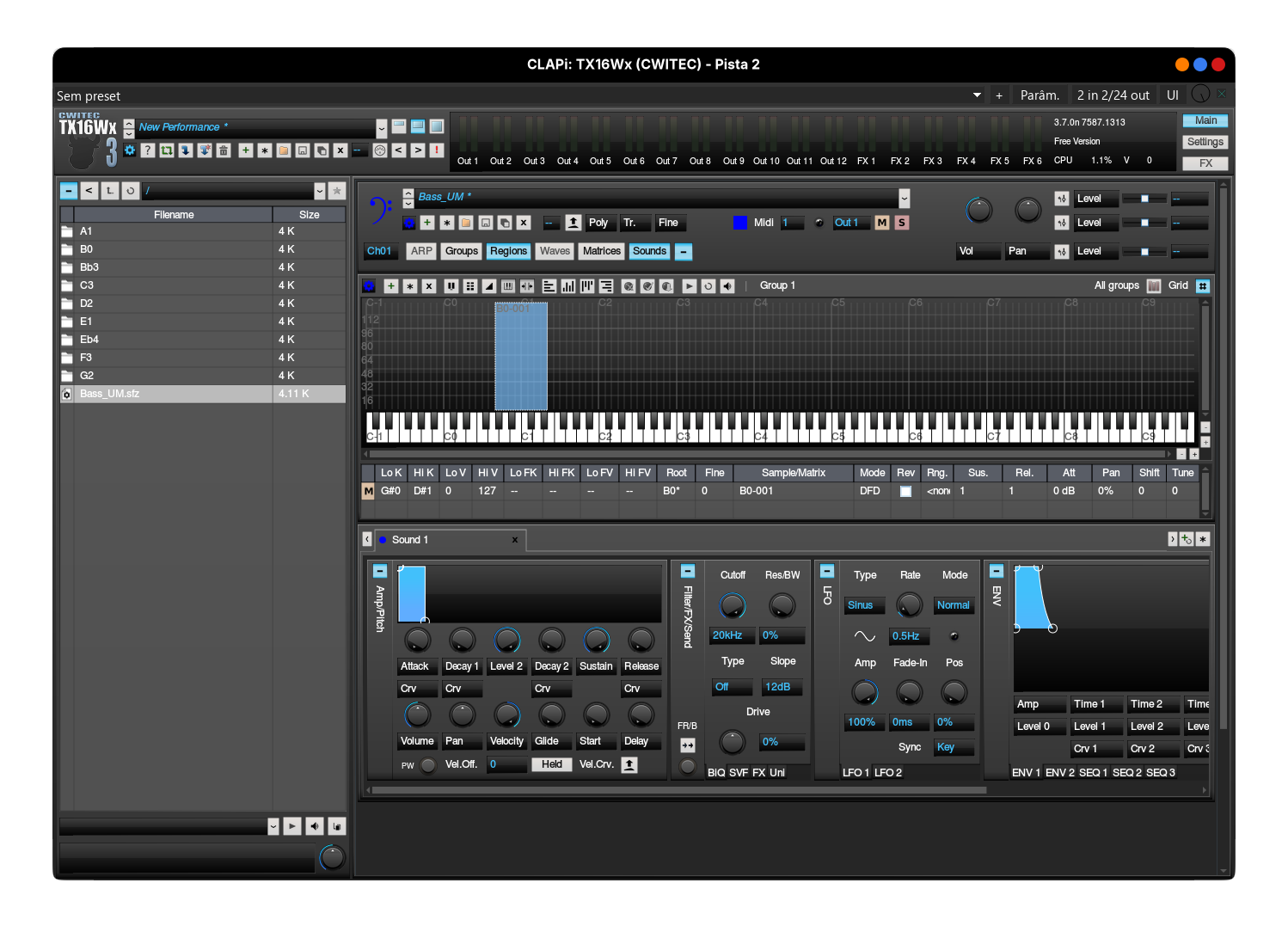Screen dimensions: 1288x938
Task: Click the MIDI connector icon in top toolbar
Action: [380, 150]
